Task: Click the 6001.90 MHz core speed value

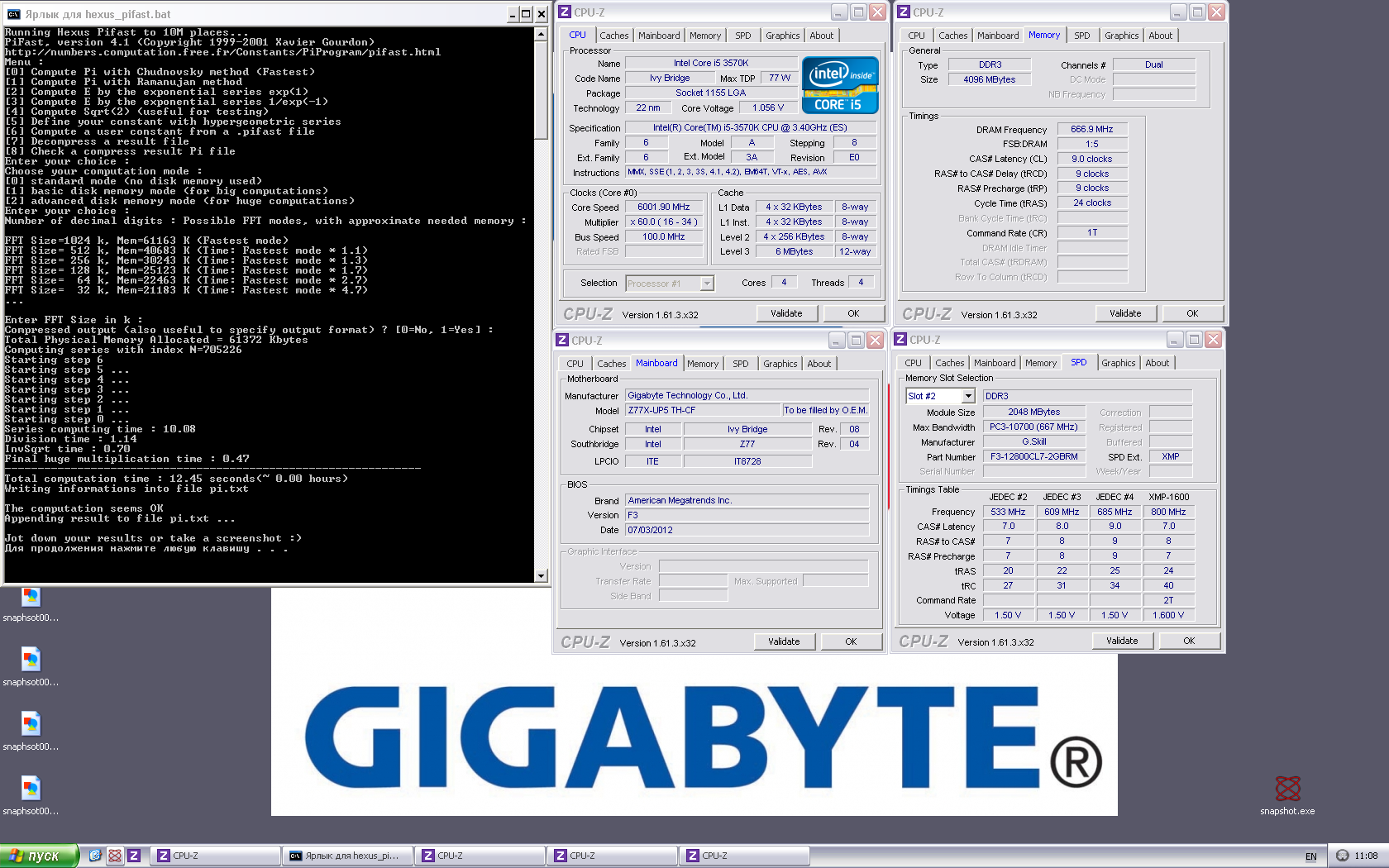Action: pos(664,207)
